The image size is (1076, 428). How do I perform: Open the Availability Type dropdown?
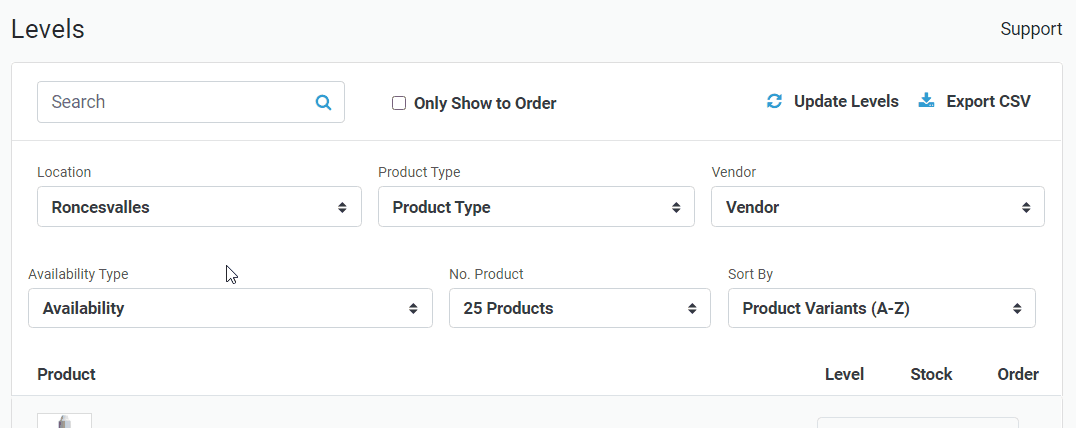pyautogui.click(x=230, y=308)
